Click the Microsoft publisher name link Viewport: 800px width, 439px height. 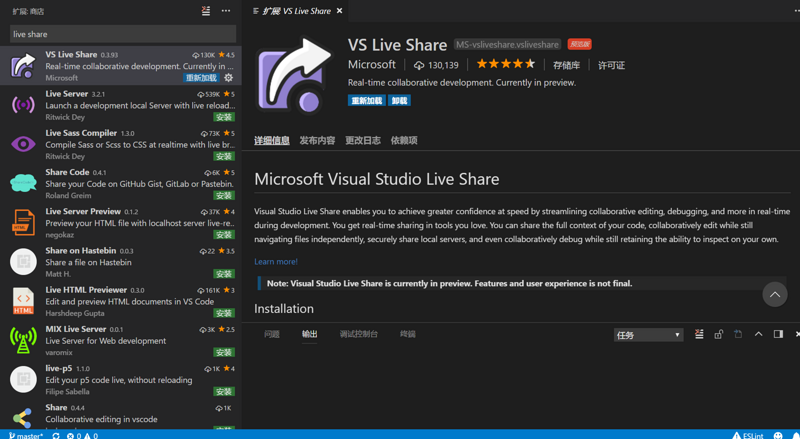point(371,65)
